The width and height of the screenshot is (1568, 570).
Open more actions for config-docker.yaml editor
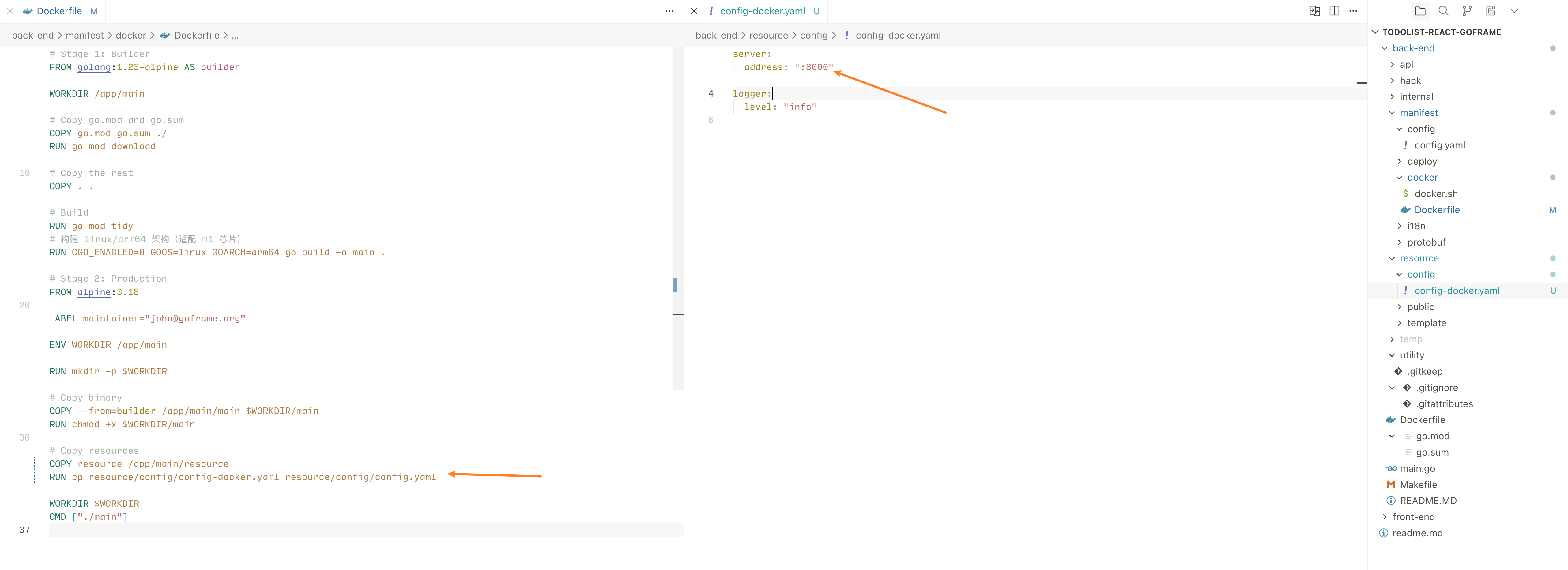[1353, 11]
